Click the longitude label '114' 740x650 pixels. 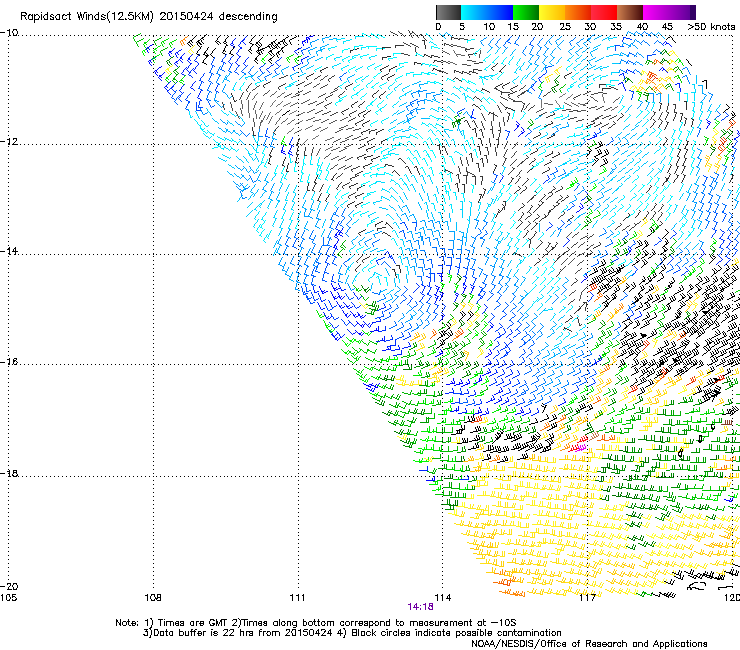point(443,598)
